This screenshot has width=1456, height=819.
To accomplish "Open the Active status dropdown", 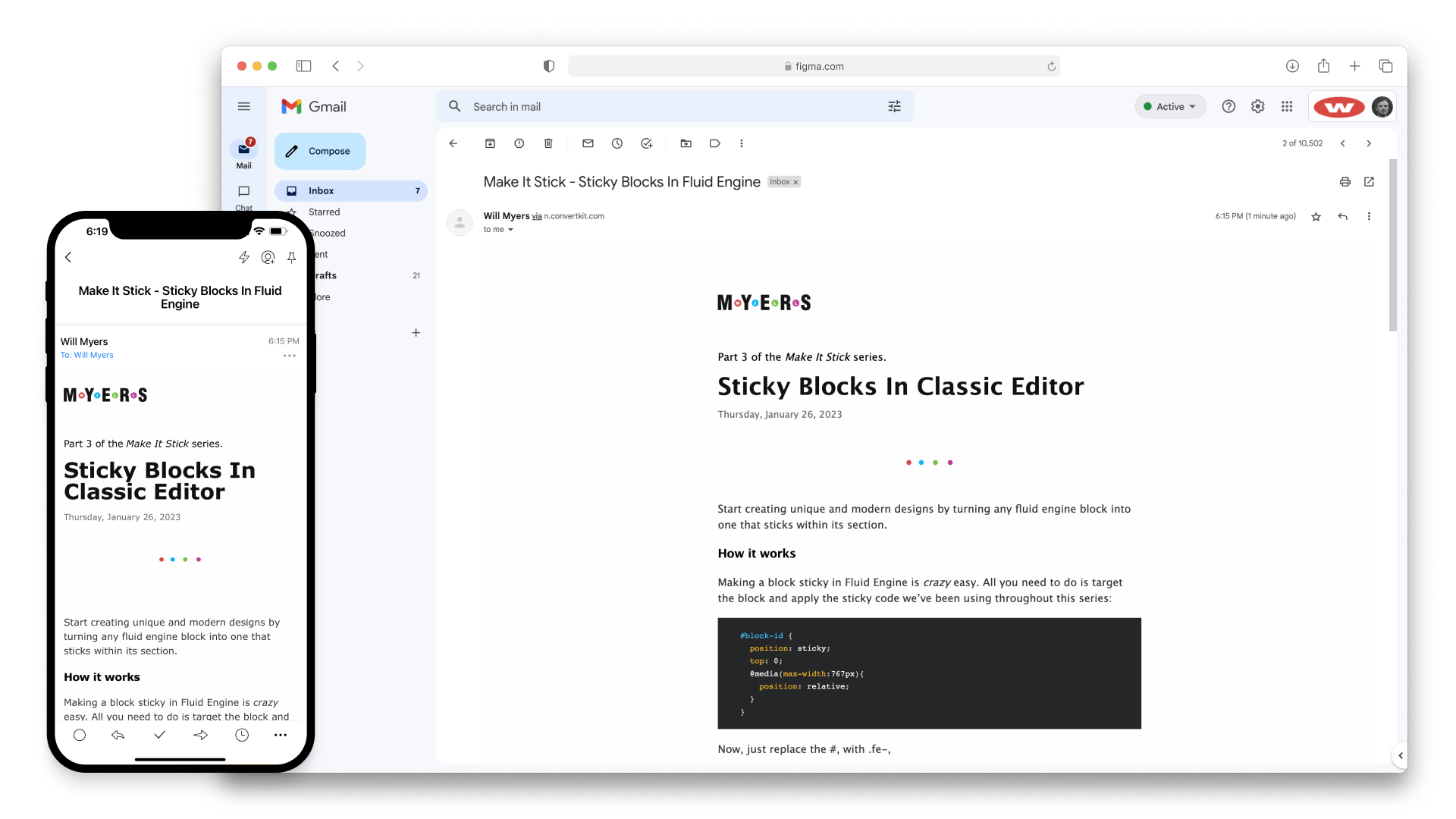I will [x=1169, y=106].
